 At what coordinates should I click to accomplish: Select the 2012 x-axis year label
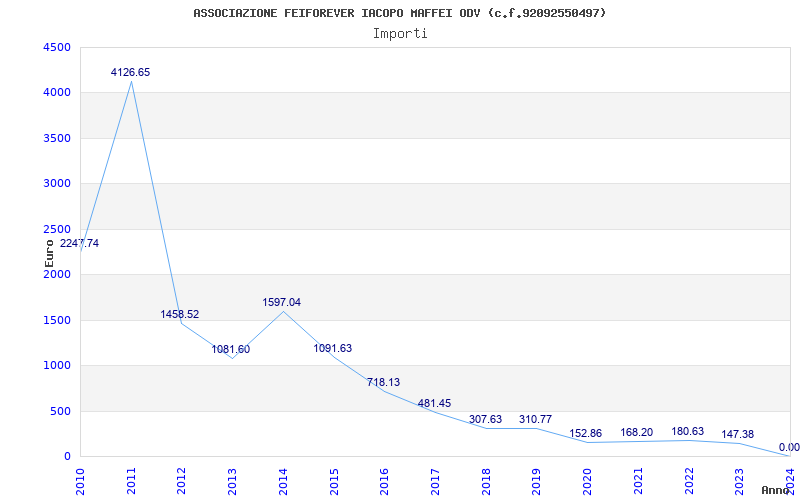(x=181, y=481)
